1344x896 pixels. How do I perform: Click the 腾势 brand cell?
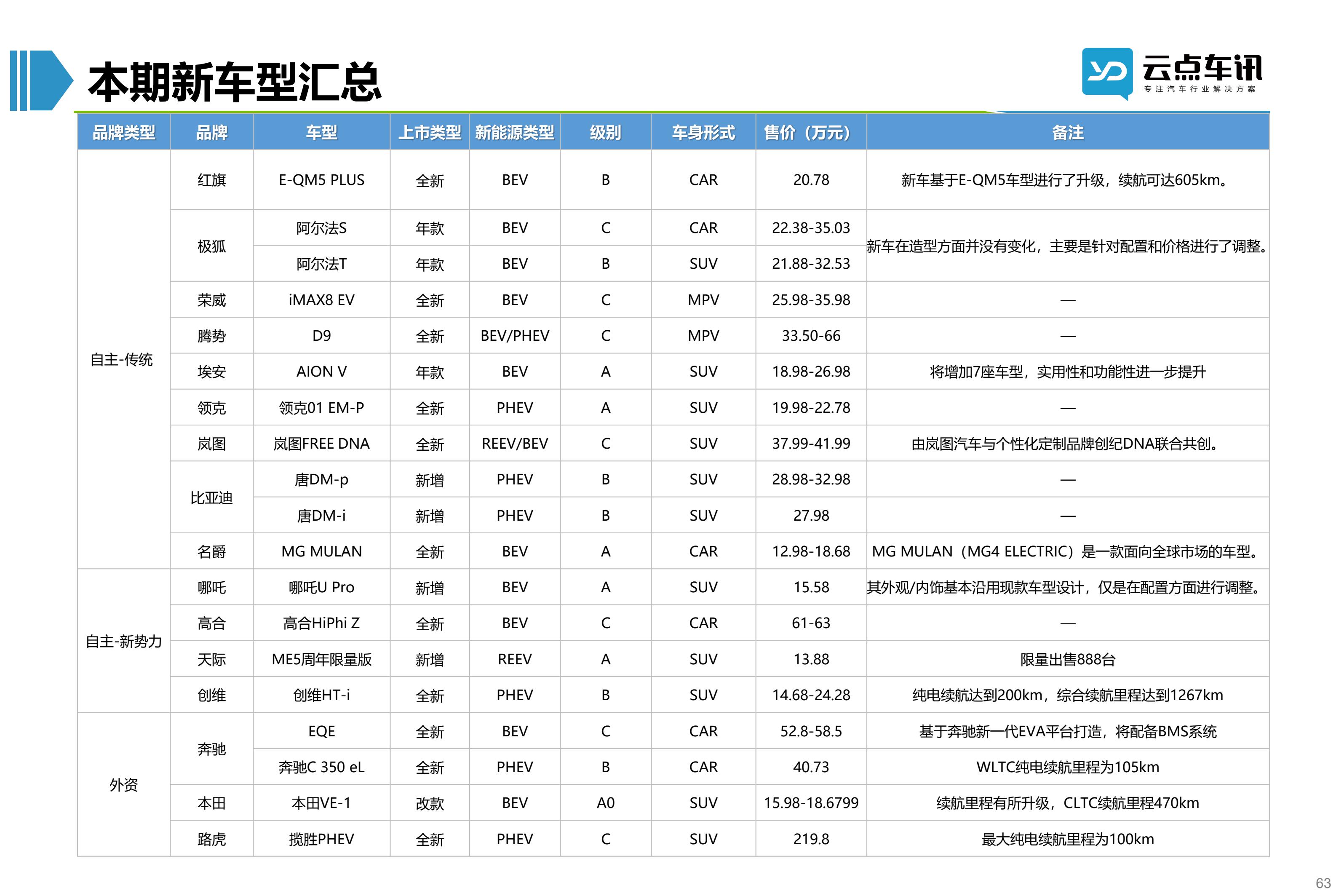(211, 335)
